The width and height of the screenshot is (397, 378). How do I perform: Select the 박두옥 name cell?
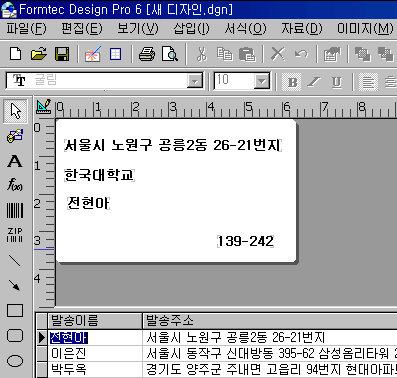click(x=95, y=369)
